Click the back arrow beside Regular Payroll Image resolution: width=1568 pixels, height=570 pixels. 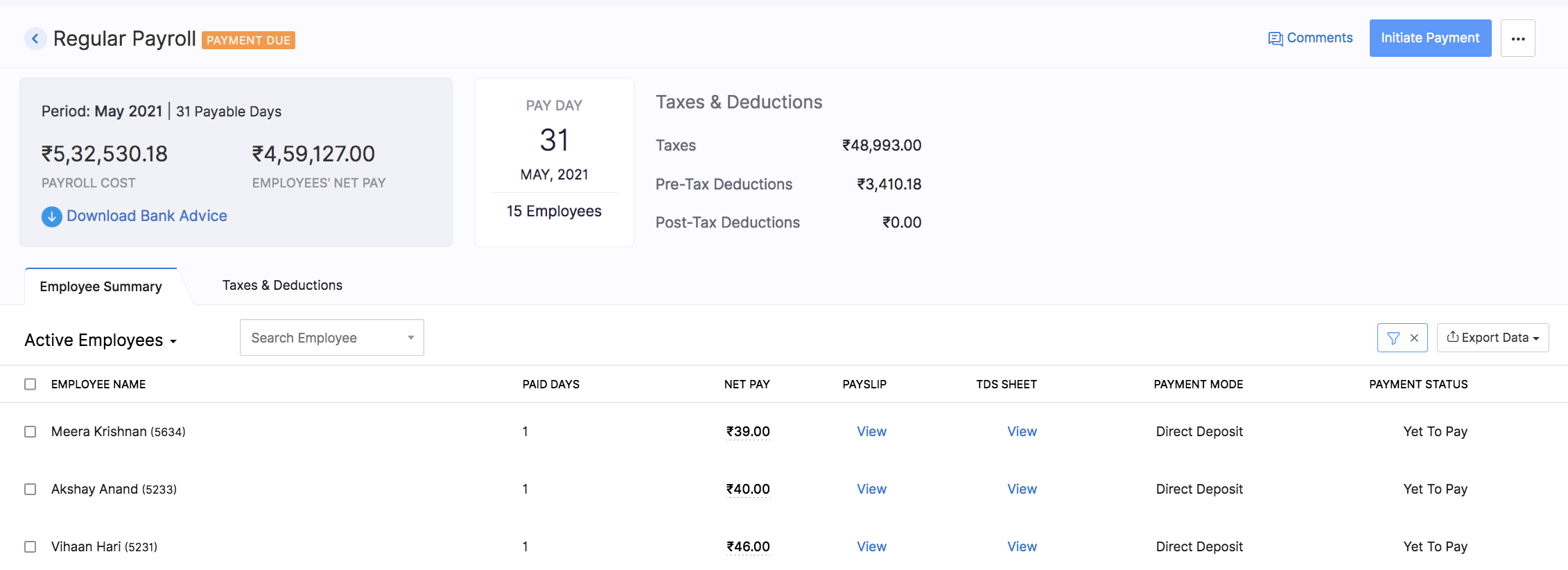click(x=35, y=39)
